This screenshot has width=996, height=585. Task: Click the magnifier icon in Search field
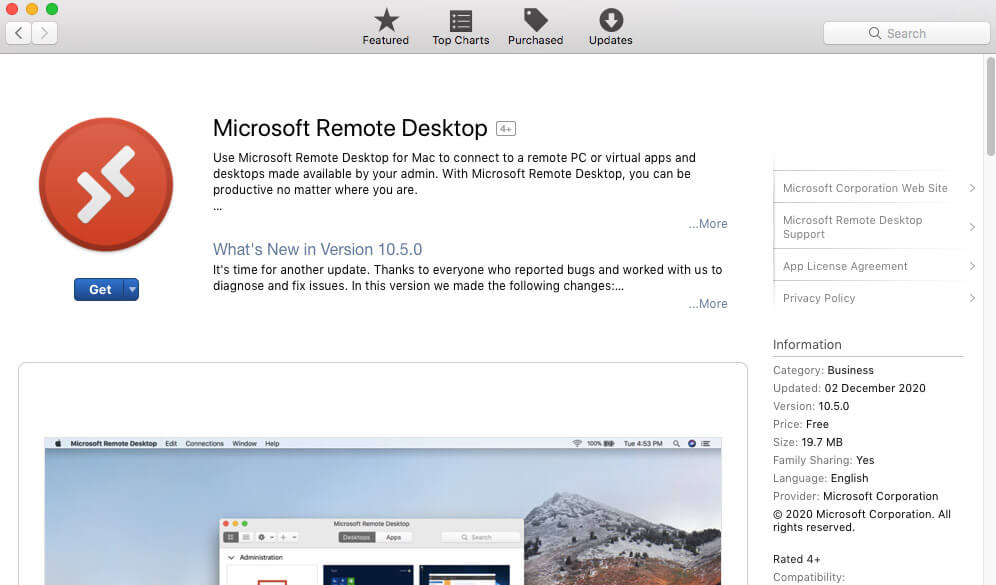pyautogui.click(x=875, y=33)
